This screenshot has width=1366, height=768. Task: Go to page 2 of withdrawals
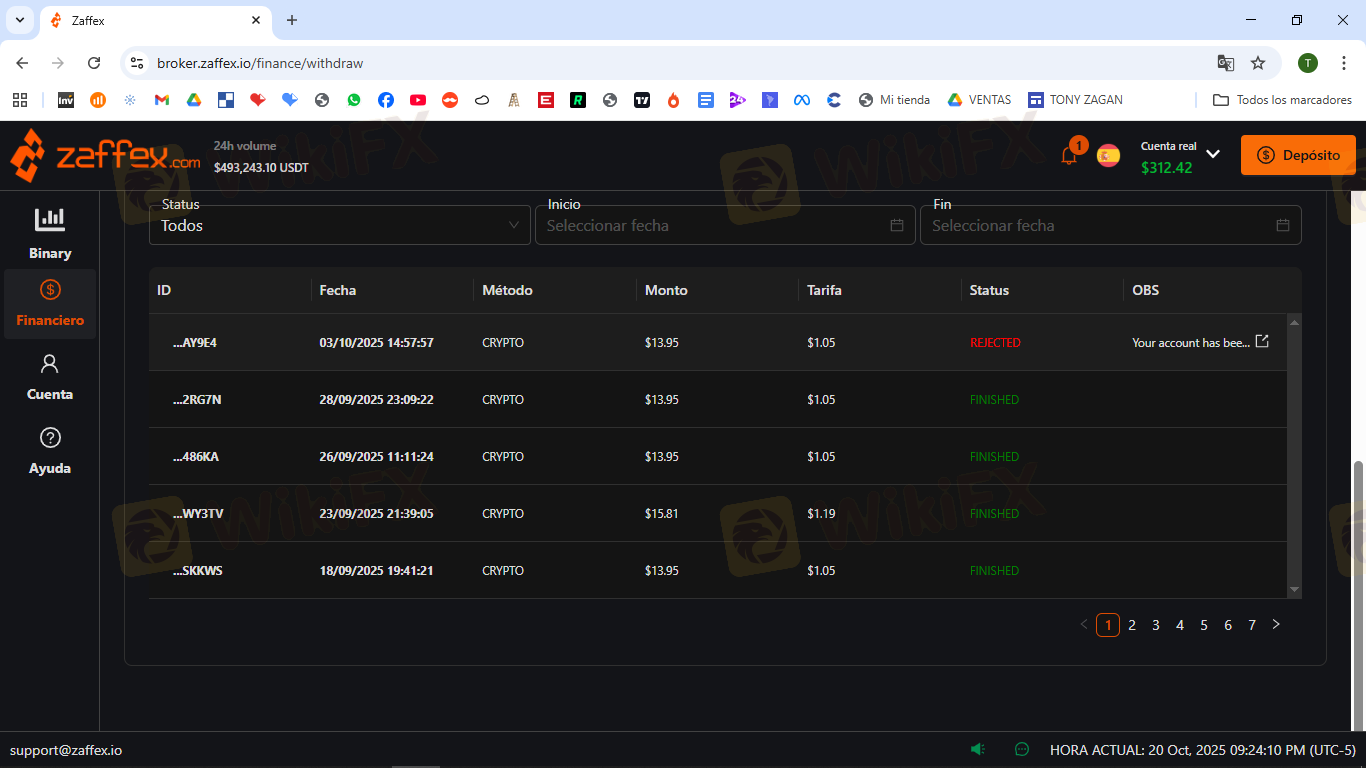[1132, 625]
